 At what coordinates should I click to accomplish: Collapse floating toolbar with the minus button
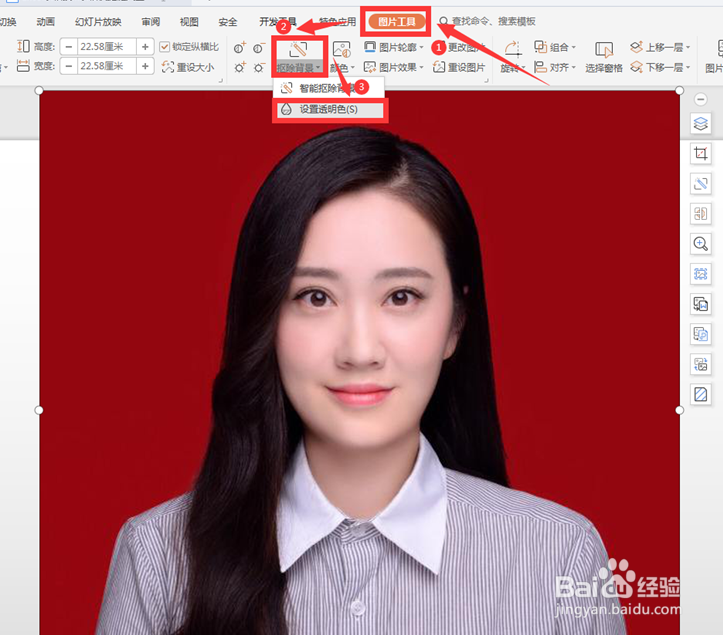point(700,99)
